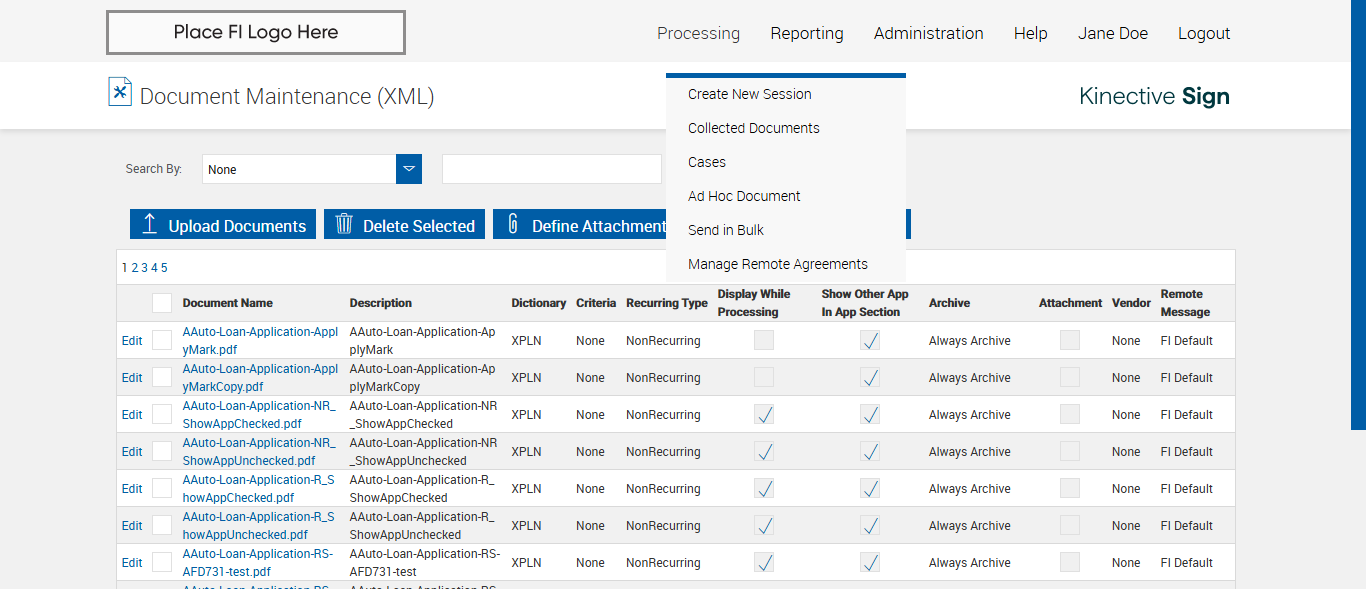Click the trash can icon

pyautogui.click(x=344, y=224)
